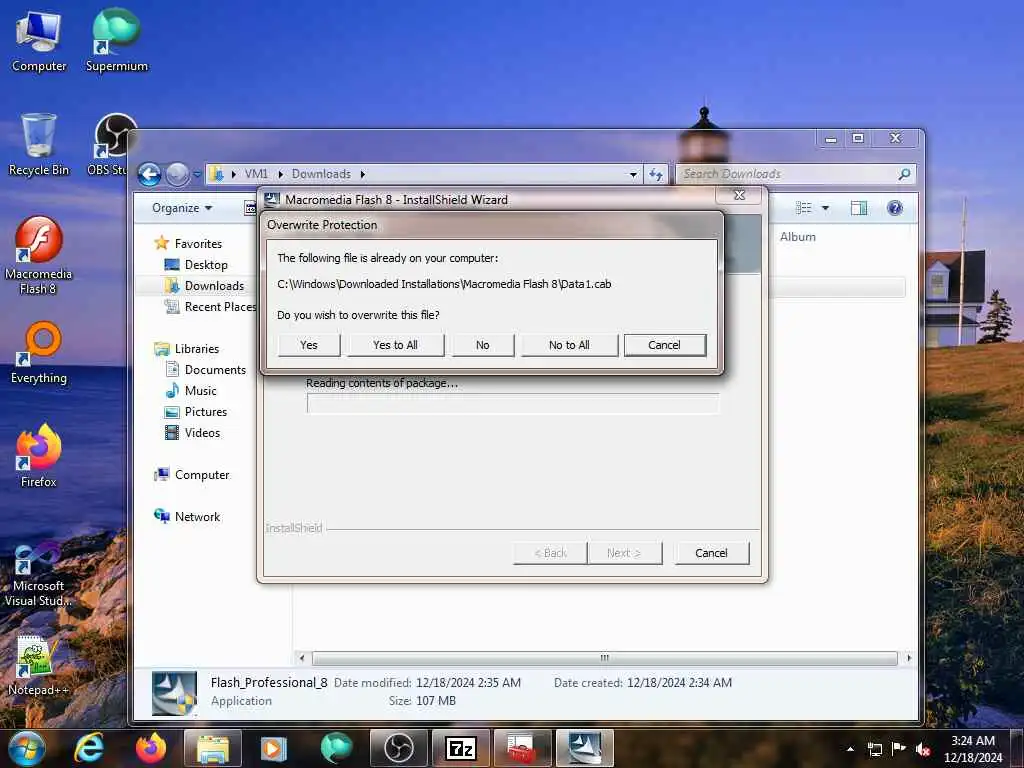
Task: Select Macromedia Flash 8 desktop icon
Action: pyautogui.click(x=39, y=255)
